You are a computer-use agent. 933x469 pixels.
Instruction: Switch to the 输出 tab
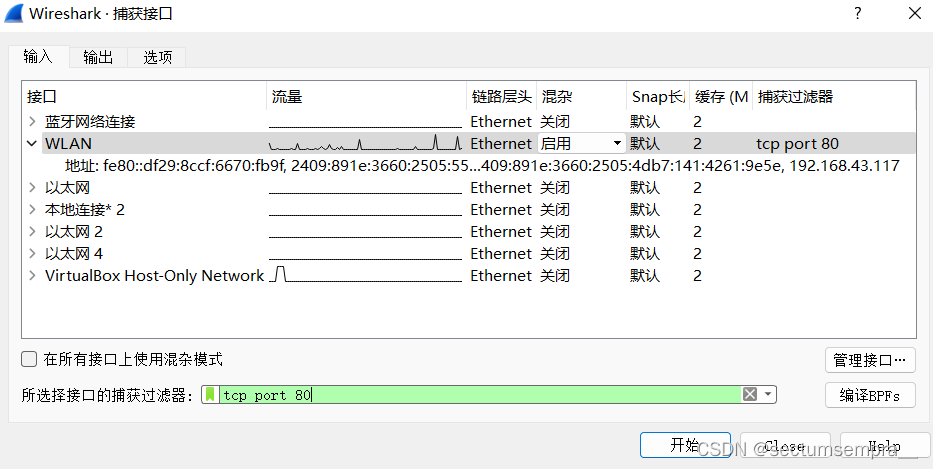point(98,57)
